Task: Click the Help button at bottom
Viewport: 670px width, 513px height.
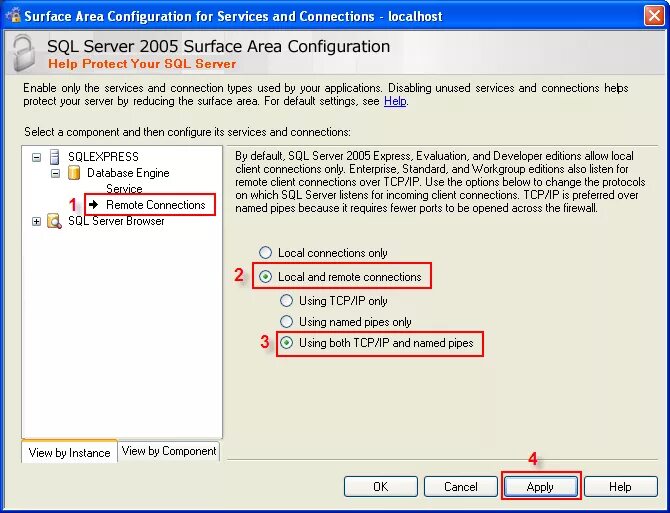Action: pos(620,487)
